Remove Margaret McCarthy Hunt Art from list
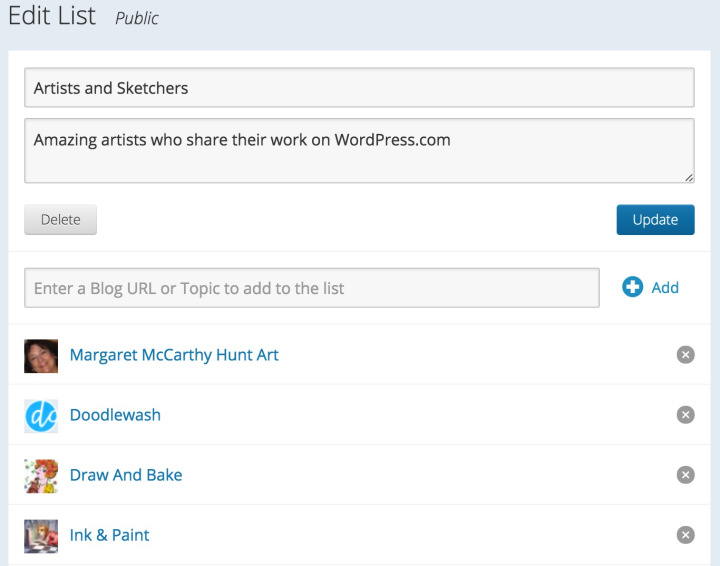This screenshot has width=720, height=566. pyautogui.click(x=685, y=355)
